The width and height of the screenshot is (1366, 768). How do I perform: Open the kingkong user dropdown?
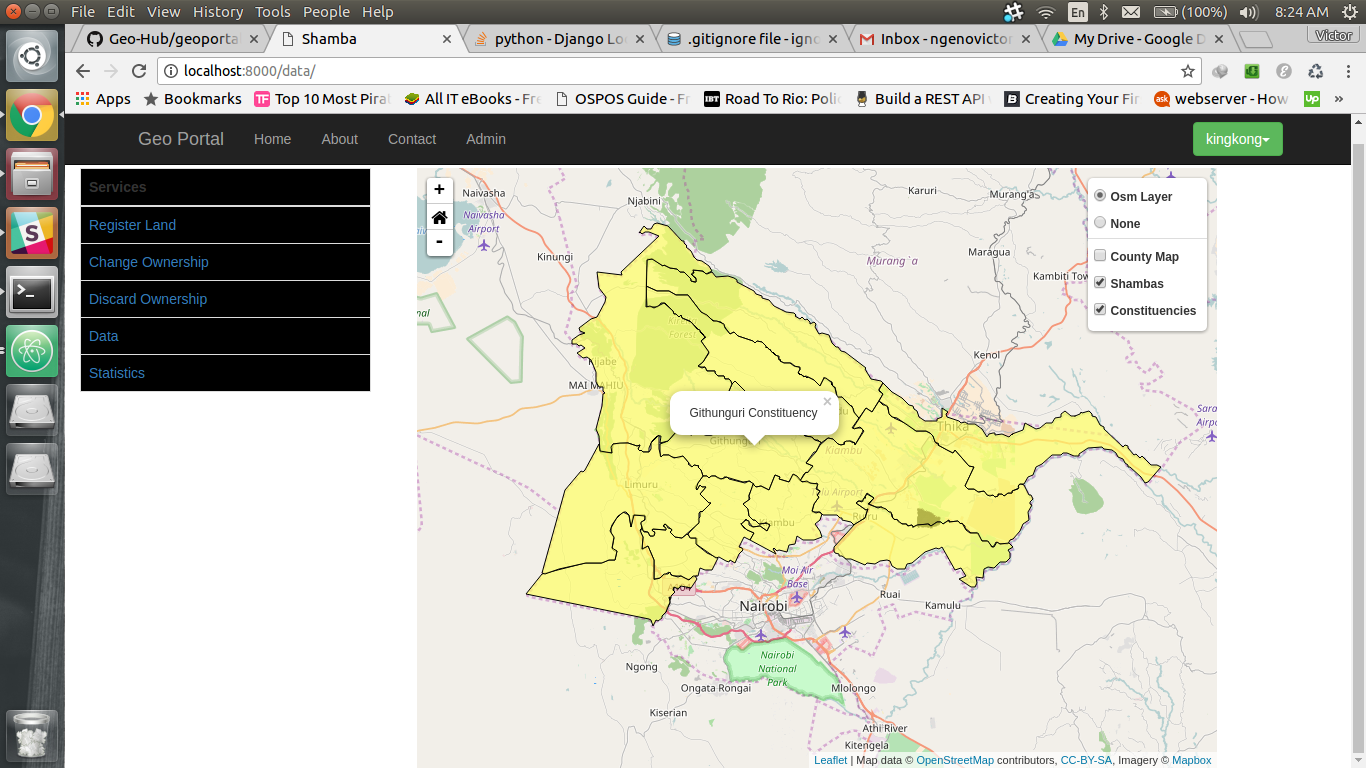1238,139
